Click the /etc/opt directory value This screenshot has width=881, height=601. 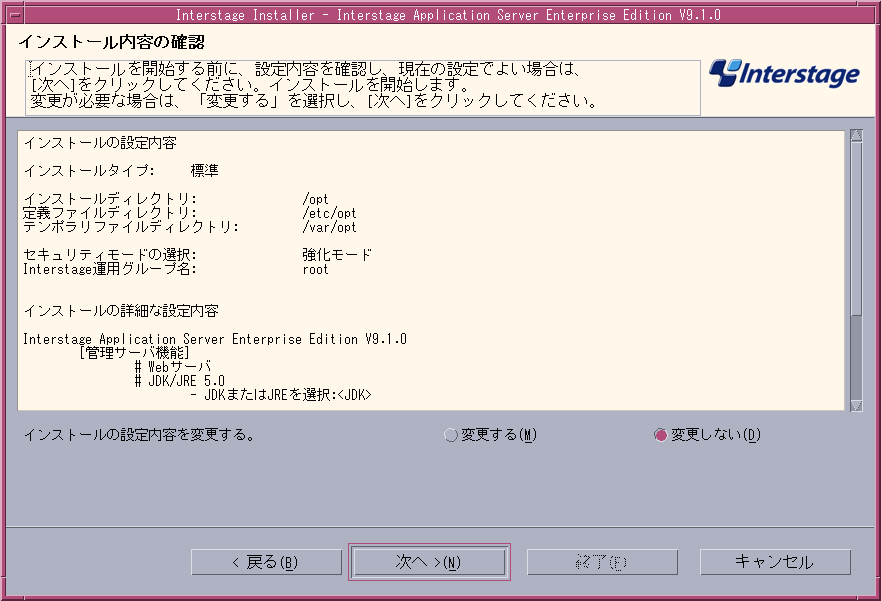[x=329, y=213]
